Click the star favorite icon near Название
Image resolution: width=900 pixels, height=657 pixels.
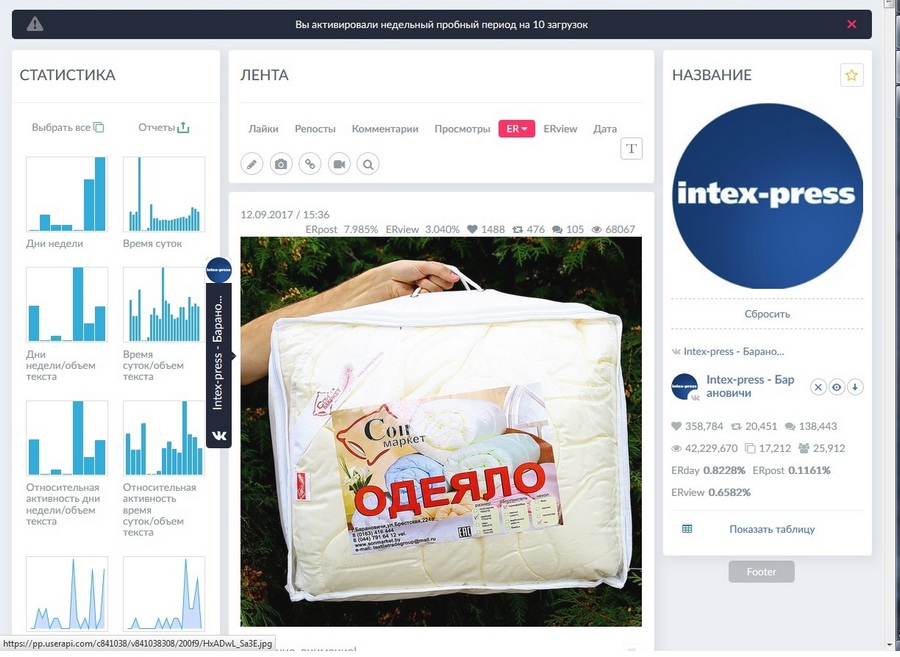[x=851, y=75]
